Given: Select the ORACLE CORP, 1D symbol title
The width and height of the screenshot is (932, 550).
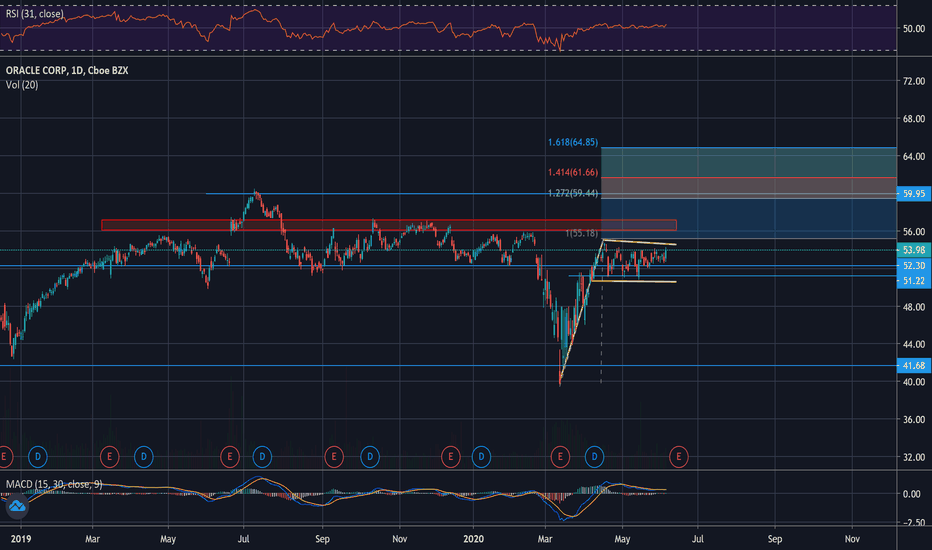Looking at the screenshot, I should click(x=67, y=70).
